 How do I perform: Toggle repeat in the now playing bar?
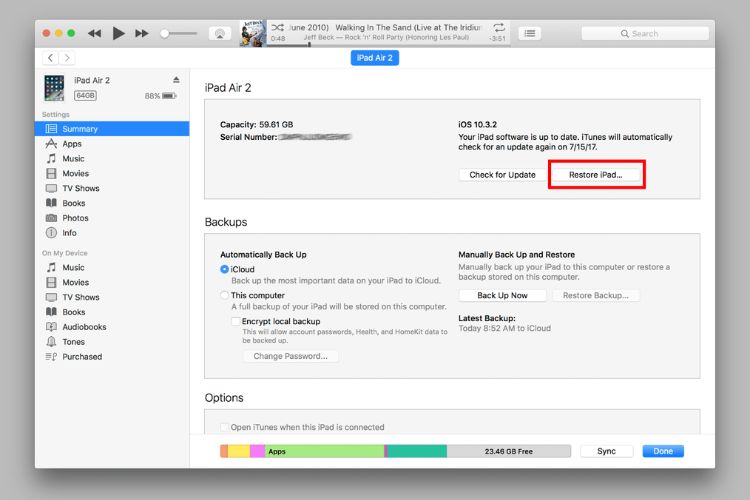tap(499, 27)
